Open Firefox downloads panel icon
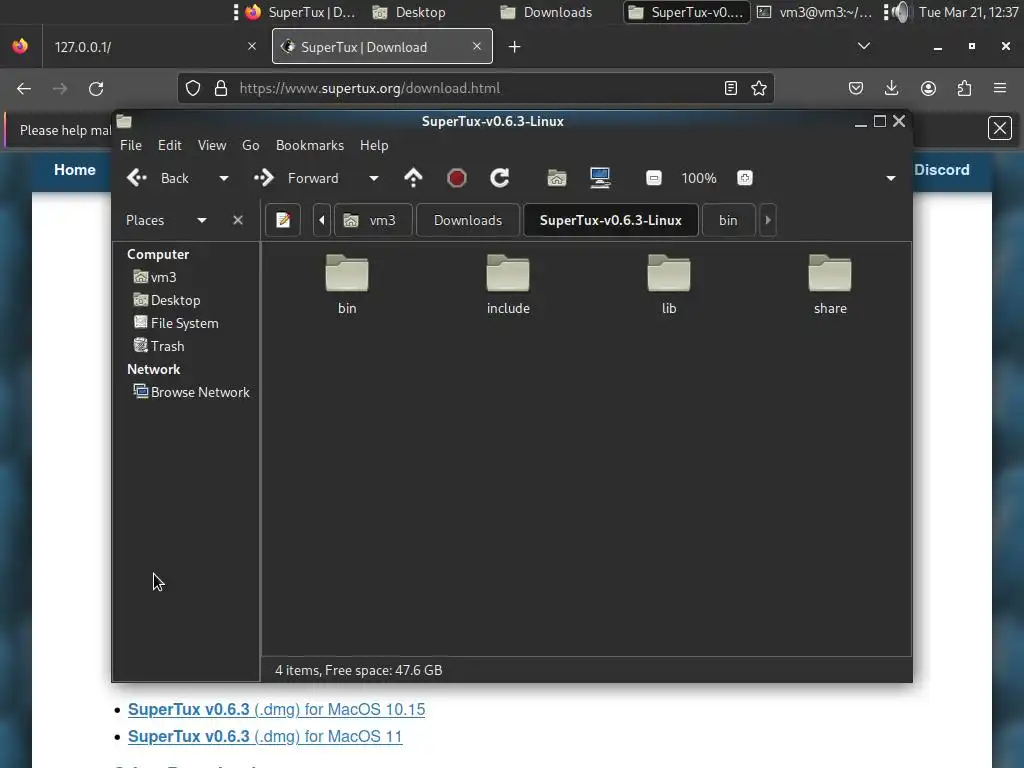 [x=891, y=88]
